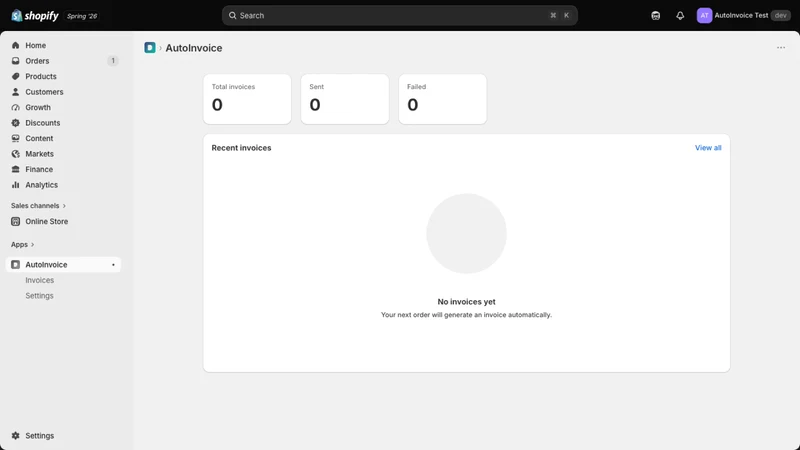
Task: Open the Home icon in sidebar
Action: [x=15, y=45]
